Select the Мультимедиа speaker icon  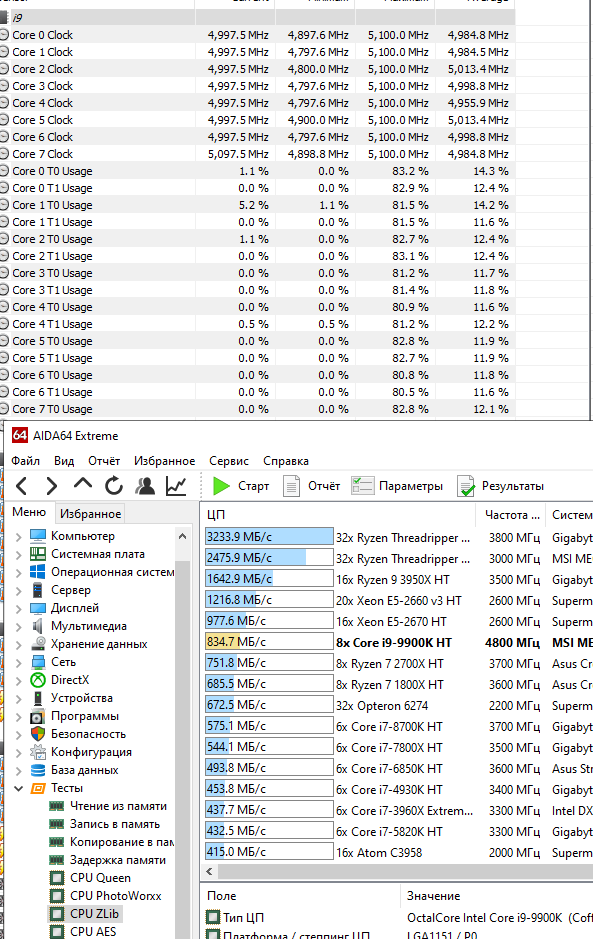click(x=38, y=626)
